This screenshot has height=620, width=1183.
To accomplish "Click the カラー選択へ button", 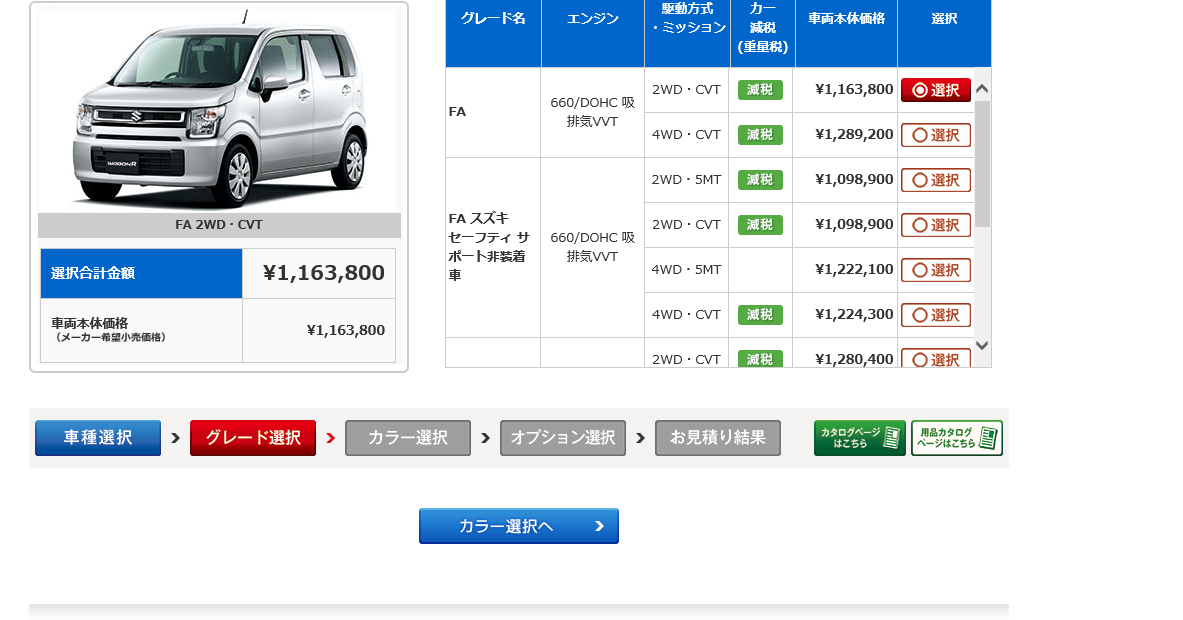I will [519, 526].
